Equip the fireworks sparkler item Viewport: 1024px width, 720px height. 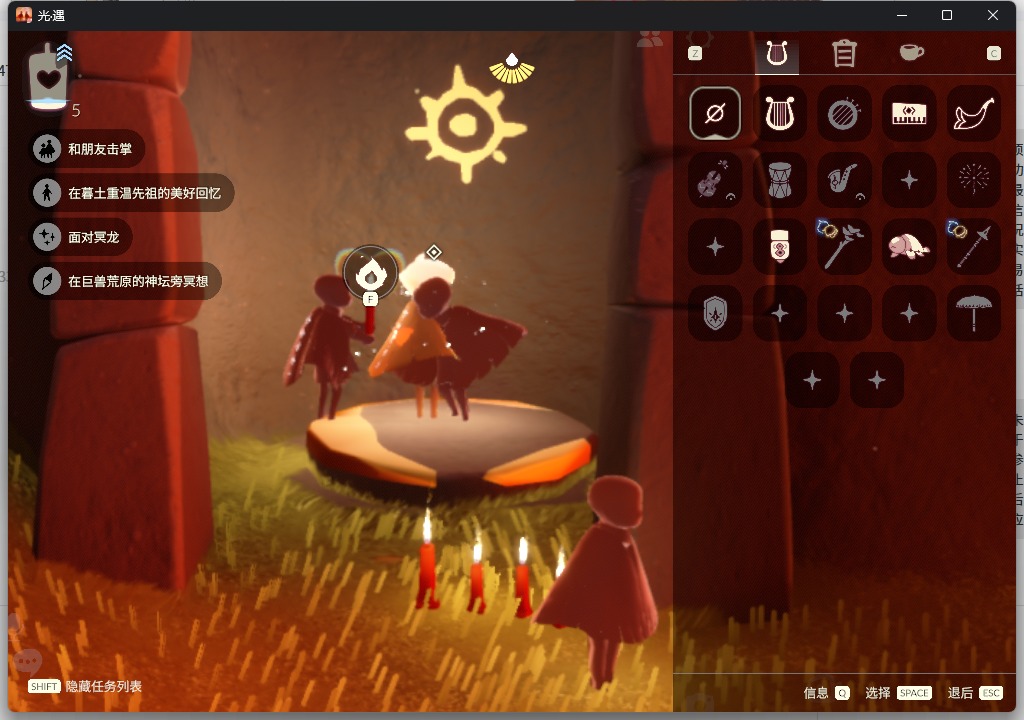click(x=974, y=180)
